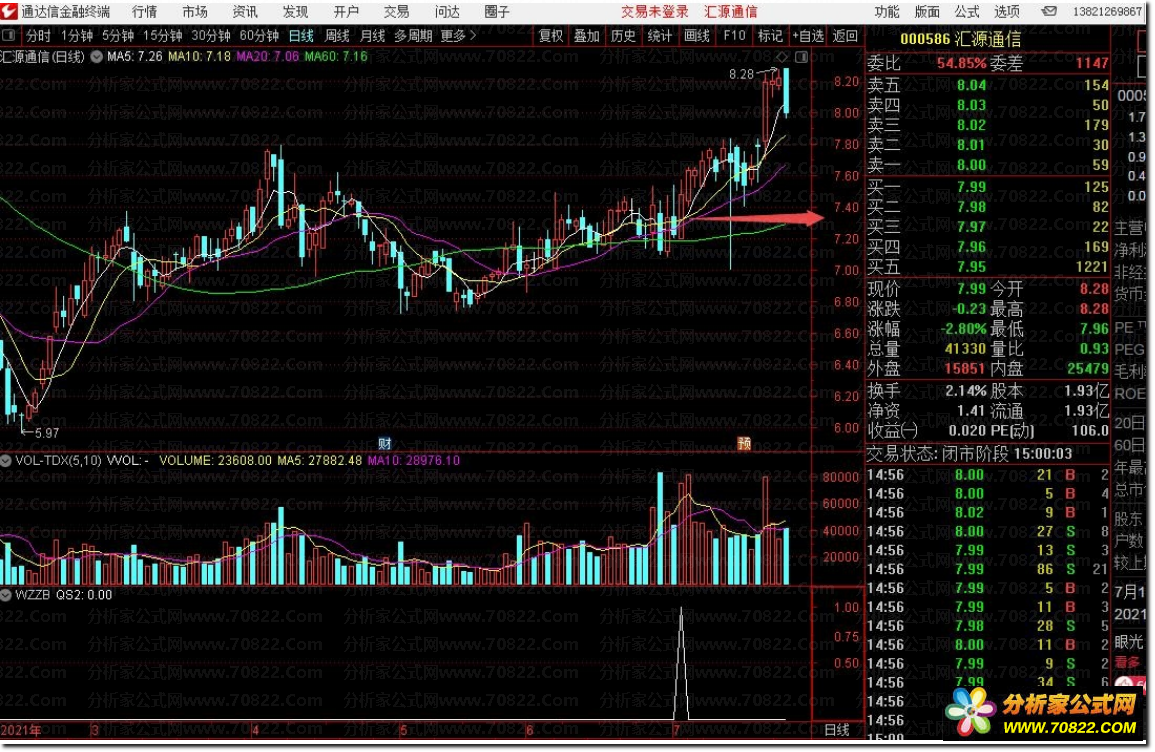1155x752 pixels.
Task: Click the 日线 label at chart bottom
Action: point(836,730)
